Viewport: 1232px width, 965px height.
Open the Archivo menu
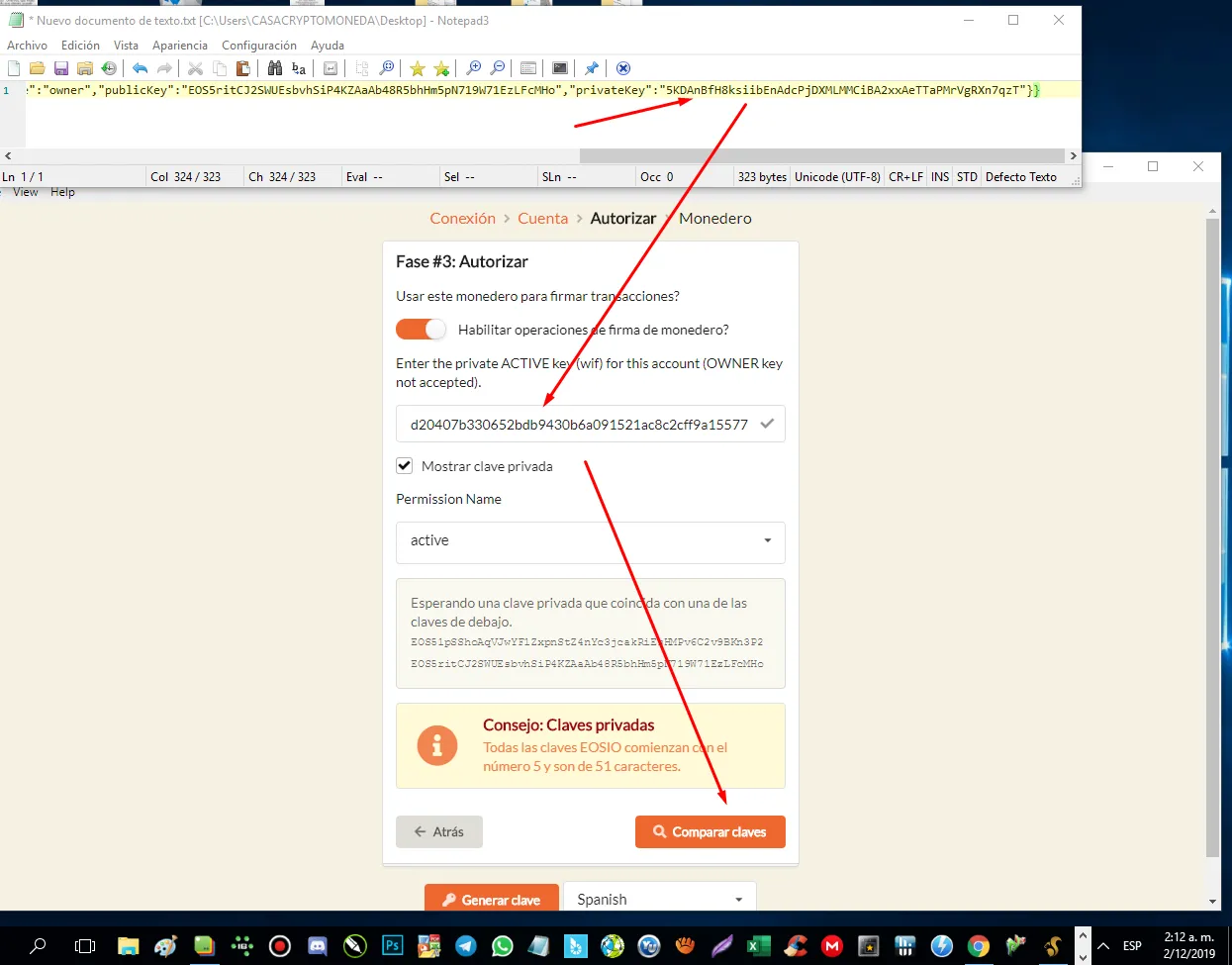(27, 46)
